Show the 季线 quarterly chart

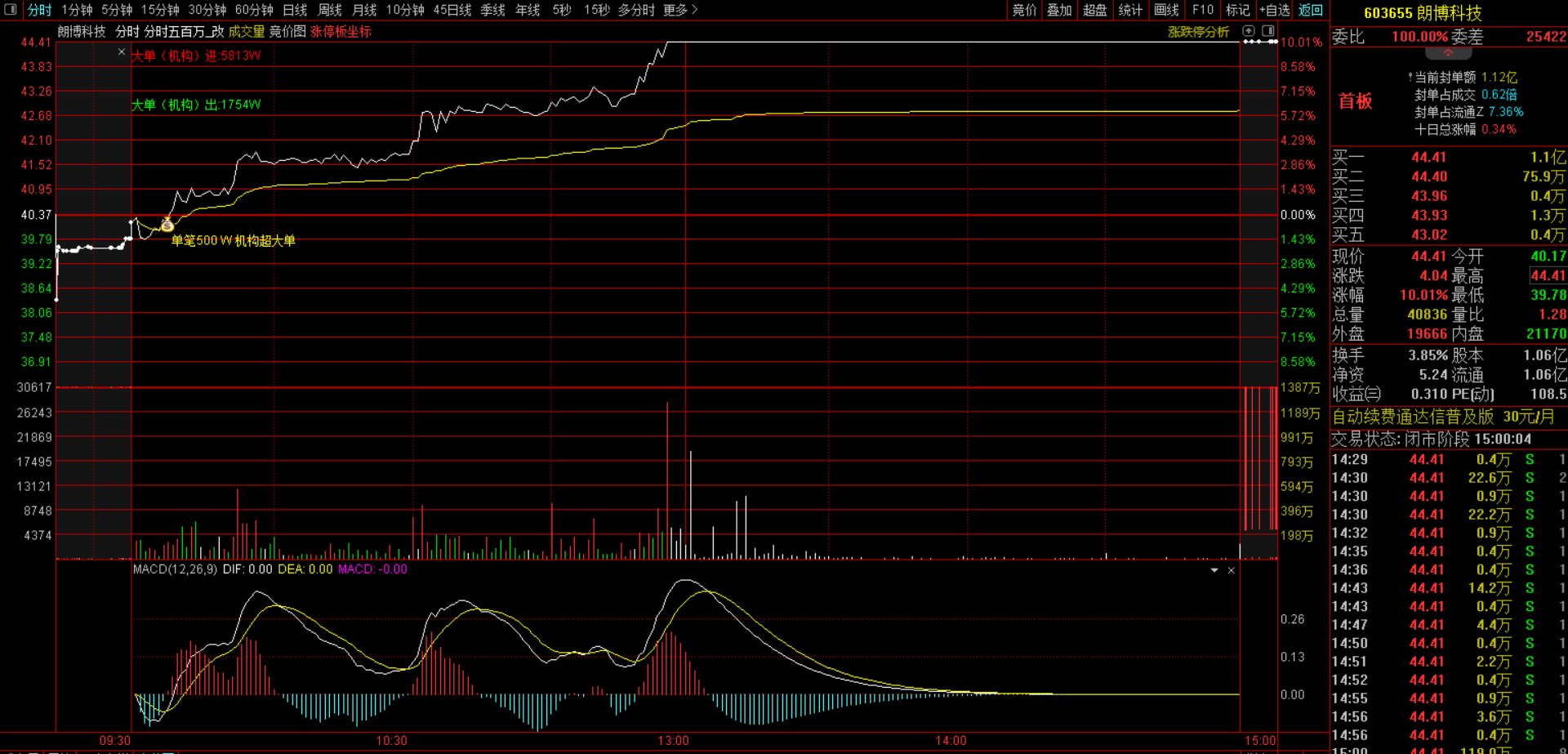click(x=492, y=10)
